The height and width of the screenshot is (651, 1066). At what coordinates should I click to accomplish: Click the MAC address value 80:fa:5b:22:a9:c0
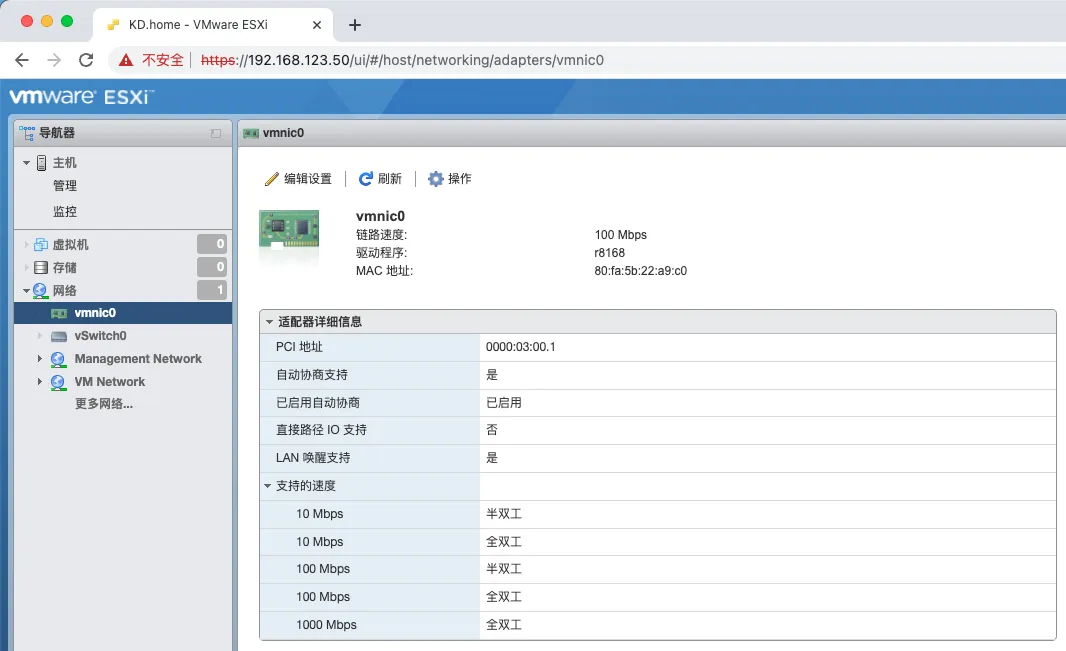click(640, 271)
